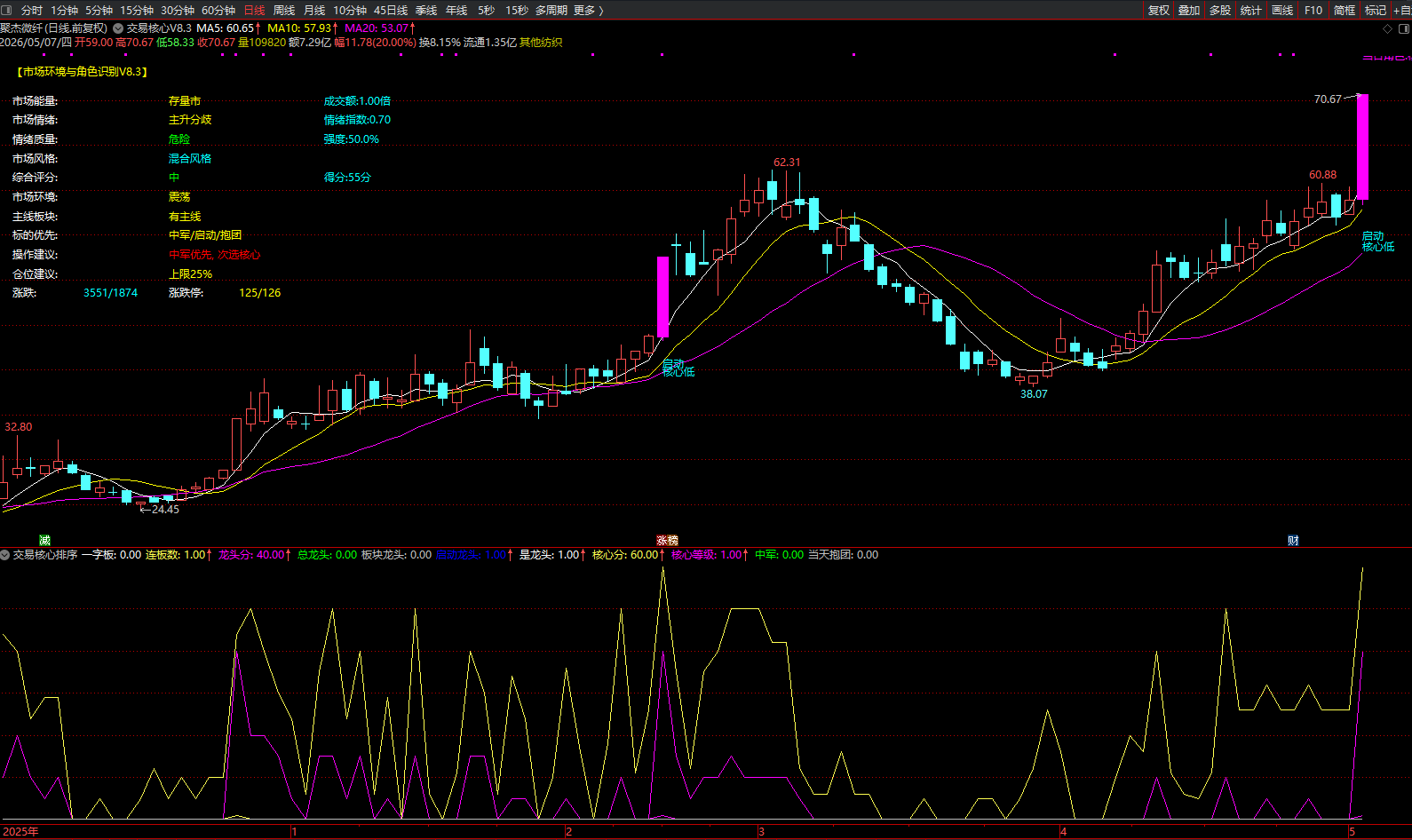
Task: Select the 日线 daily period tab
Action: [x=254, y=10]
